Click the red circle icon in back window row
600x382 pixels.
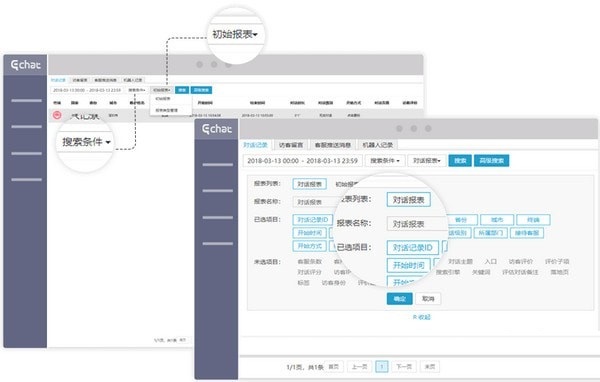[x=57, y=115]
